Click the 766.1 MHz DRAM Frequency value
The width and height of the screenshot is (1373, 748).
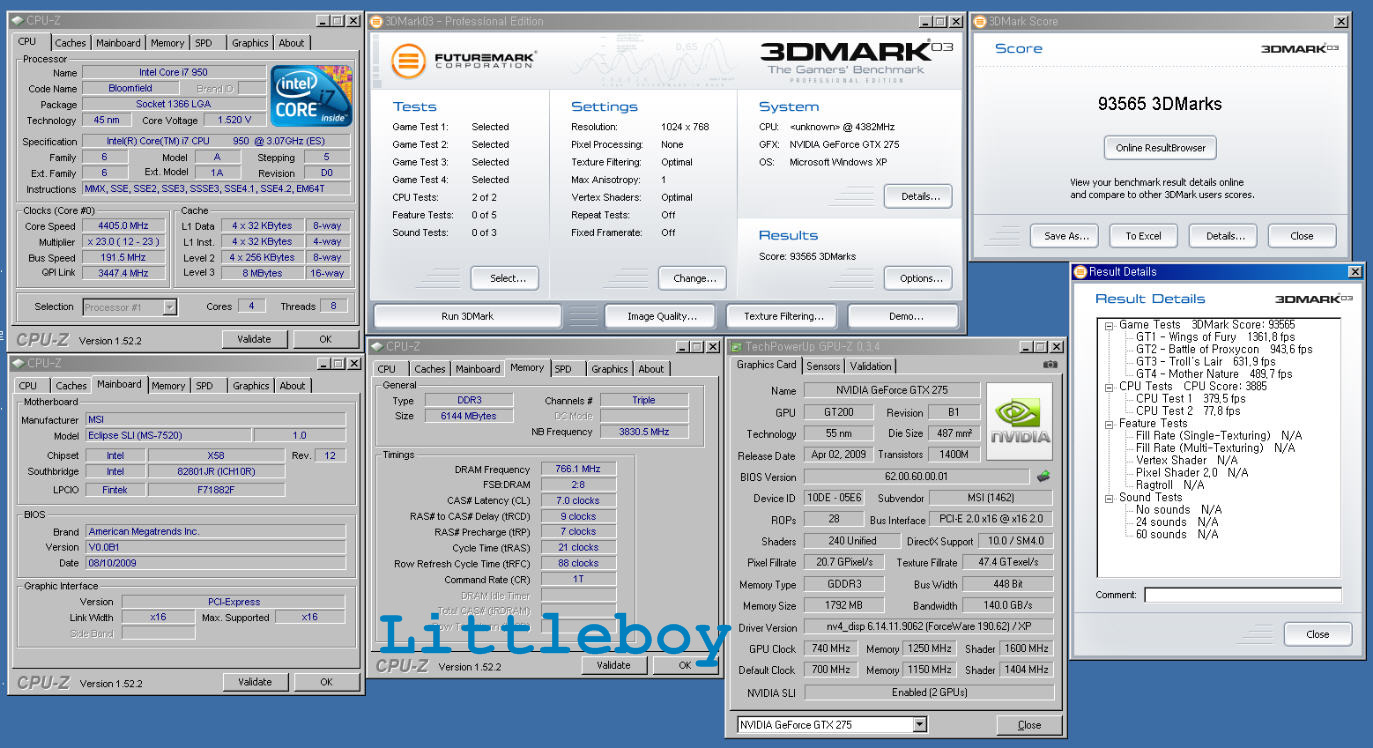578,468
